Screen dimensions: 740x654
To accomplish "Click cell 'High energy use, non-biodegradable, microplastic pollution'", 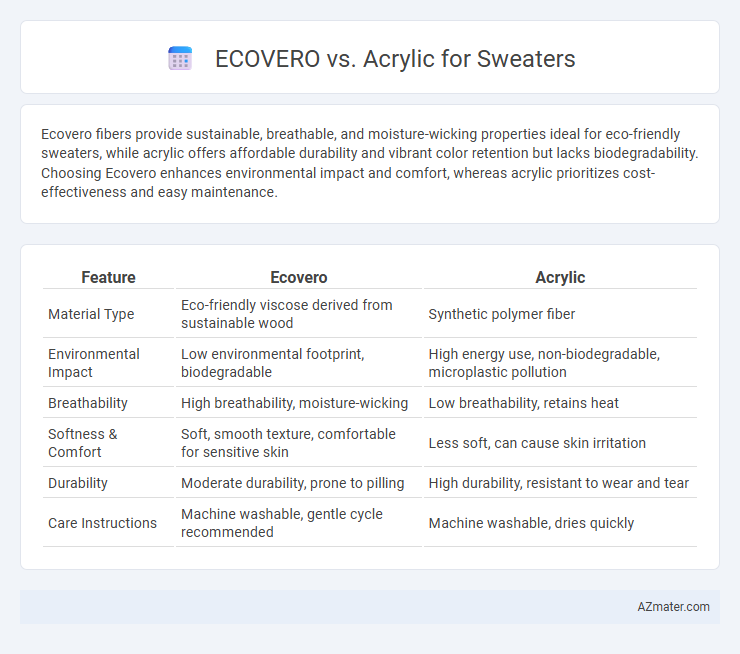I will pyautogui.click(x=560, y=363).
